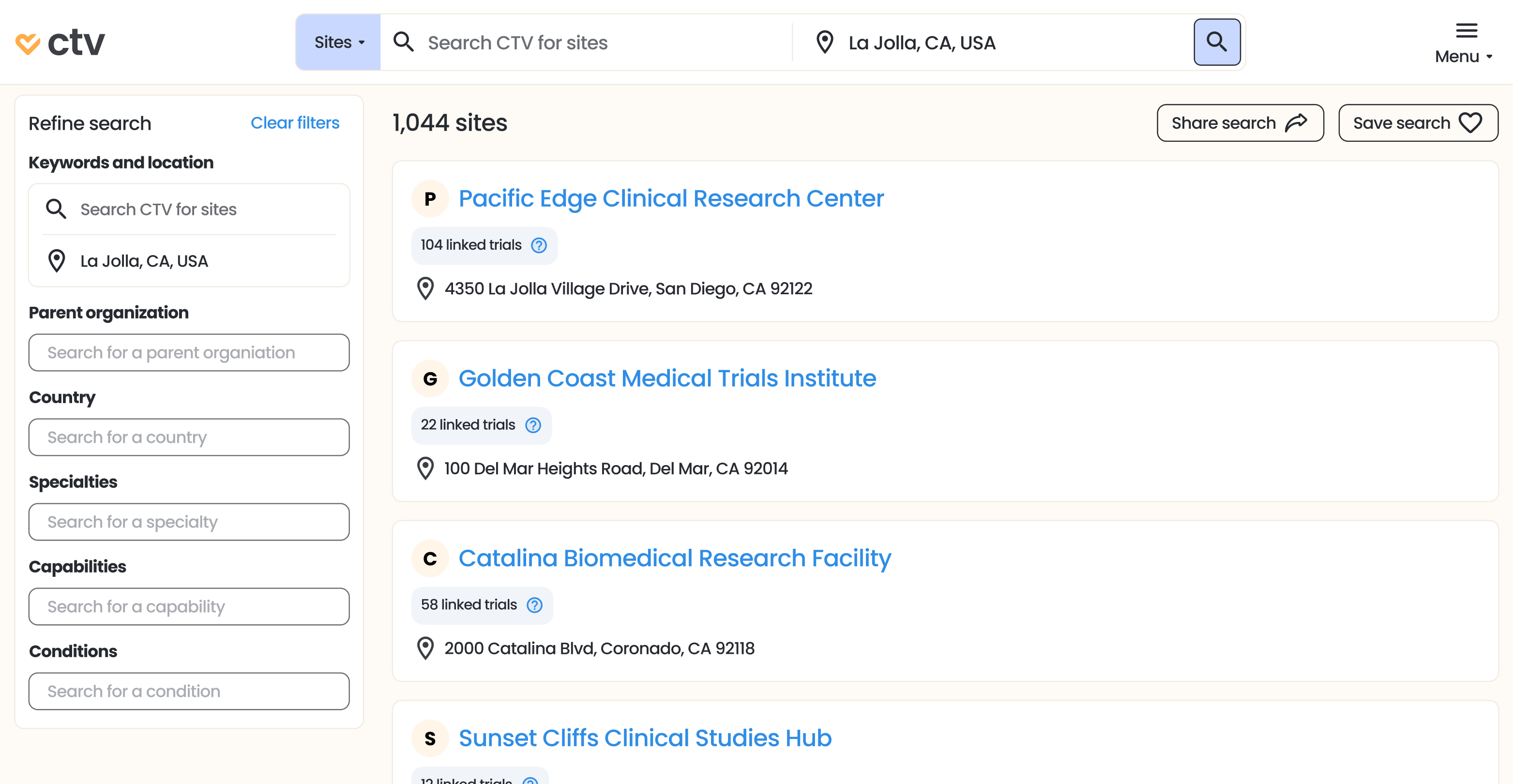Click help icon beside 104 linked trials

pos(539,245)
